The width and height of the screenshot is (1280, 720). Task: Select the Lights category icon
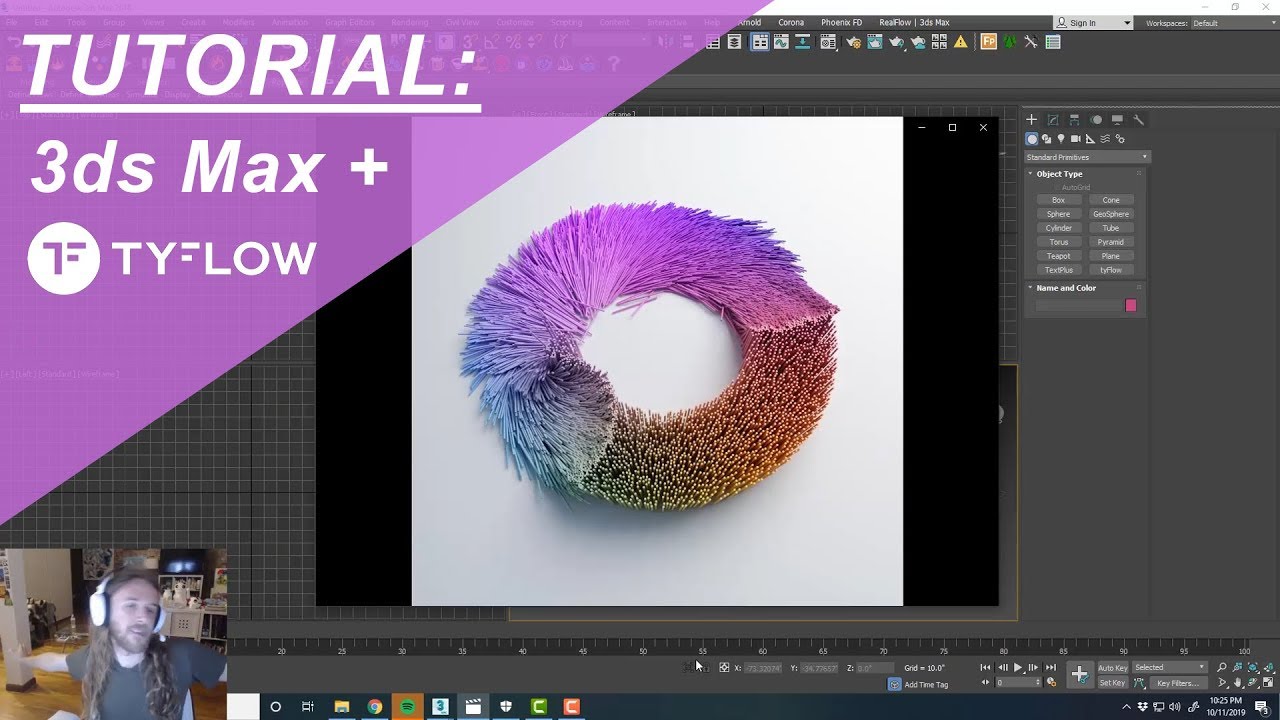pyautogui.click(x=1061, y=139)
